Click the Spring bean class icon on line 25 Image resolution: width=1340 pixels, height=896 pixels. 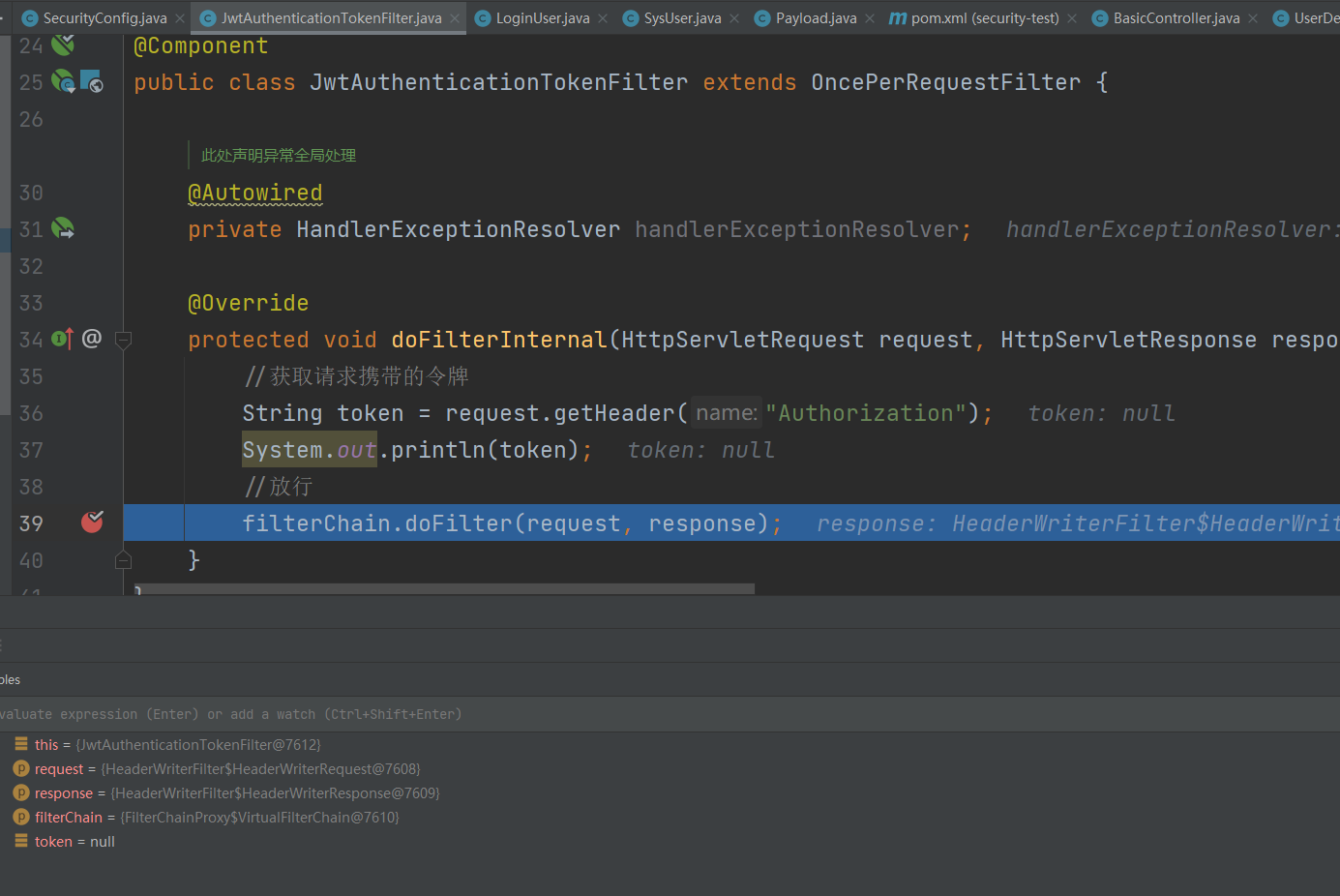pos(63,82)
